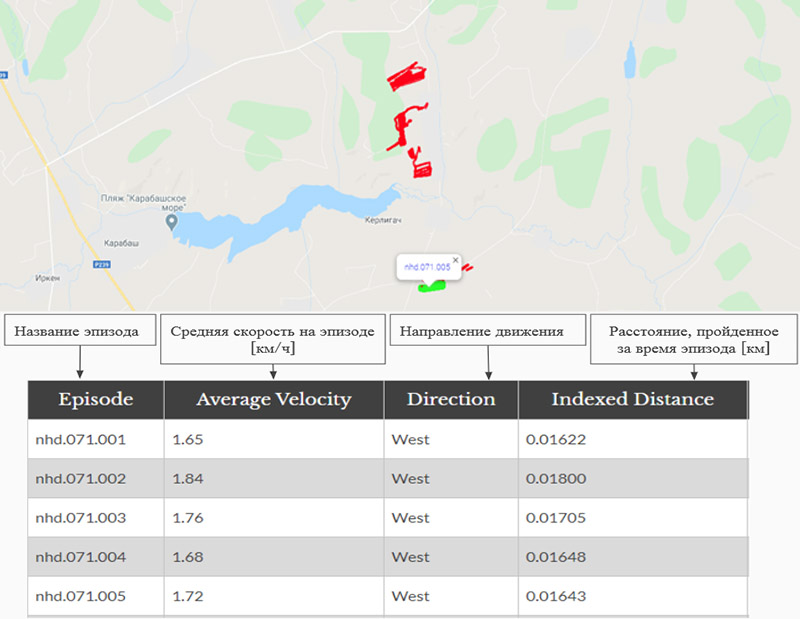Click the P239 road shield near Иркен

coord(102,264)
